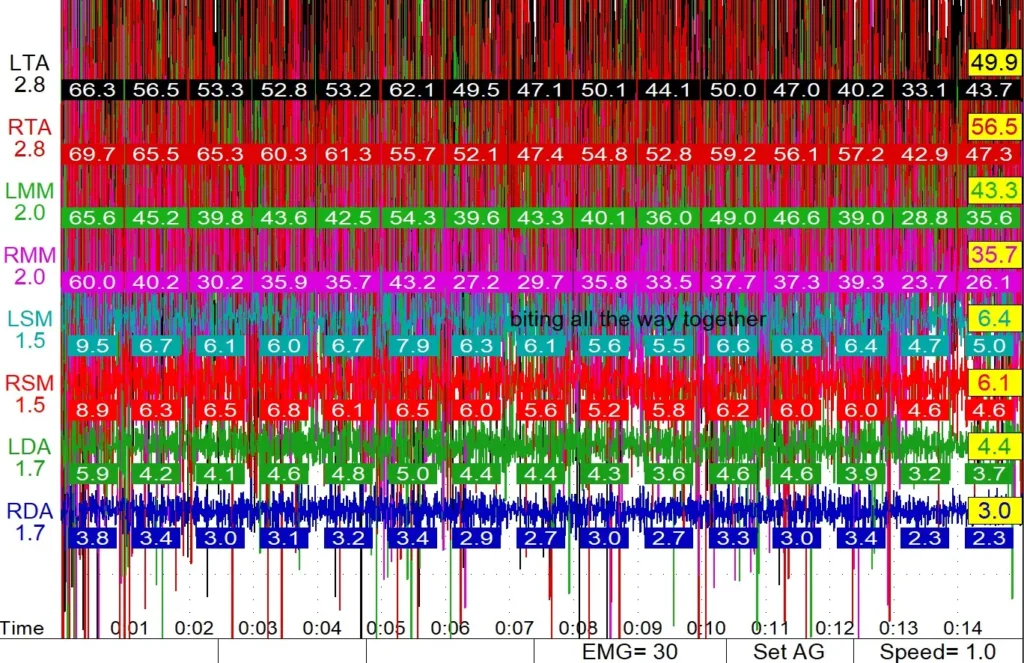Click the yellow RMM average box
This screenshot has width=1024, height=663.
993,255
